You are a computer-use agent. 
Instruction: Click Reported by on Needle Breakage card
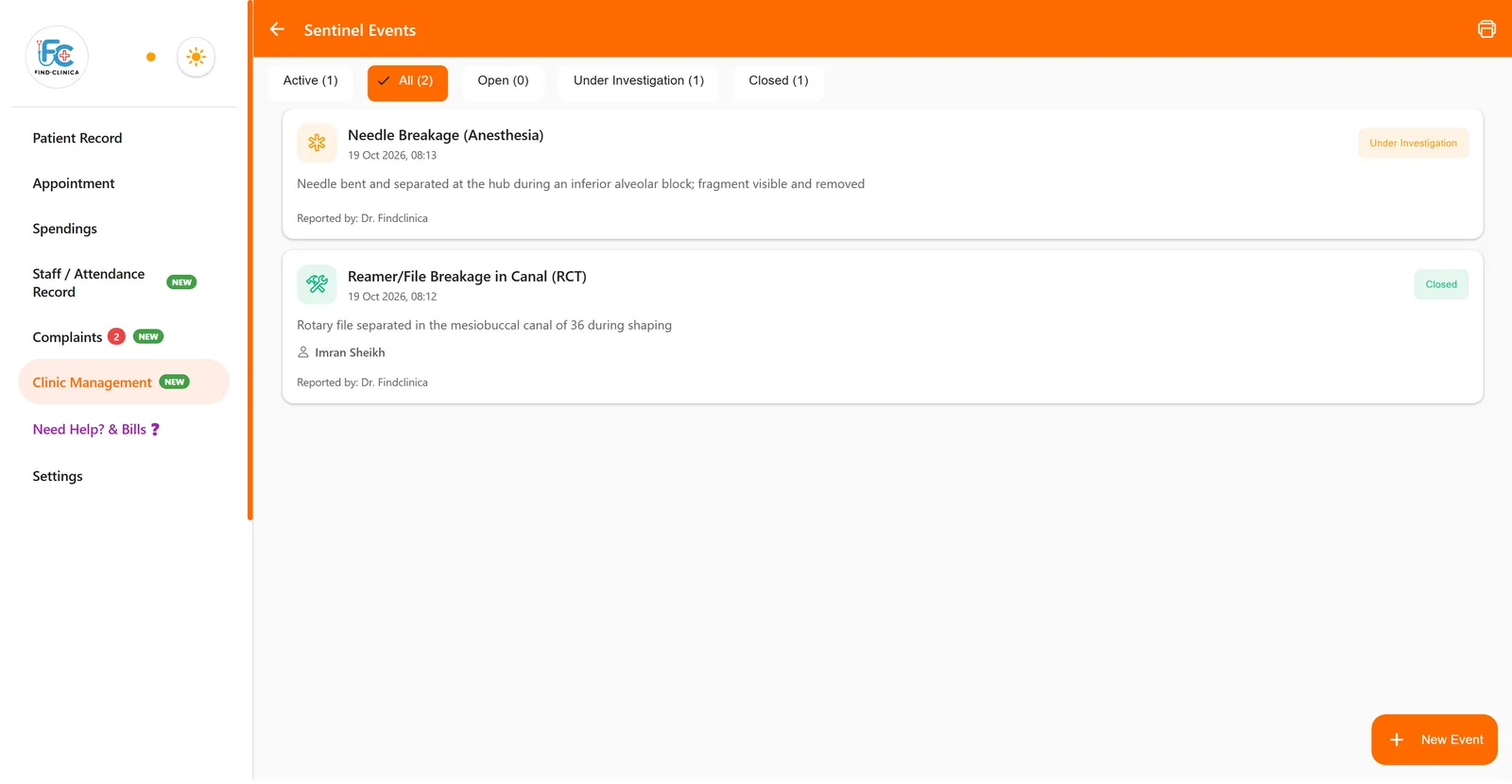pos(362,218)
